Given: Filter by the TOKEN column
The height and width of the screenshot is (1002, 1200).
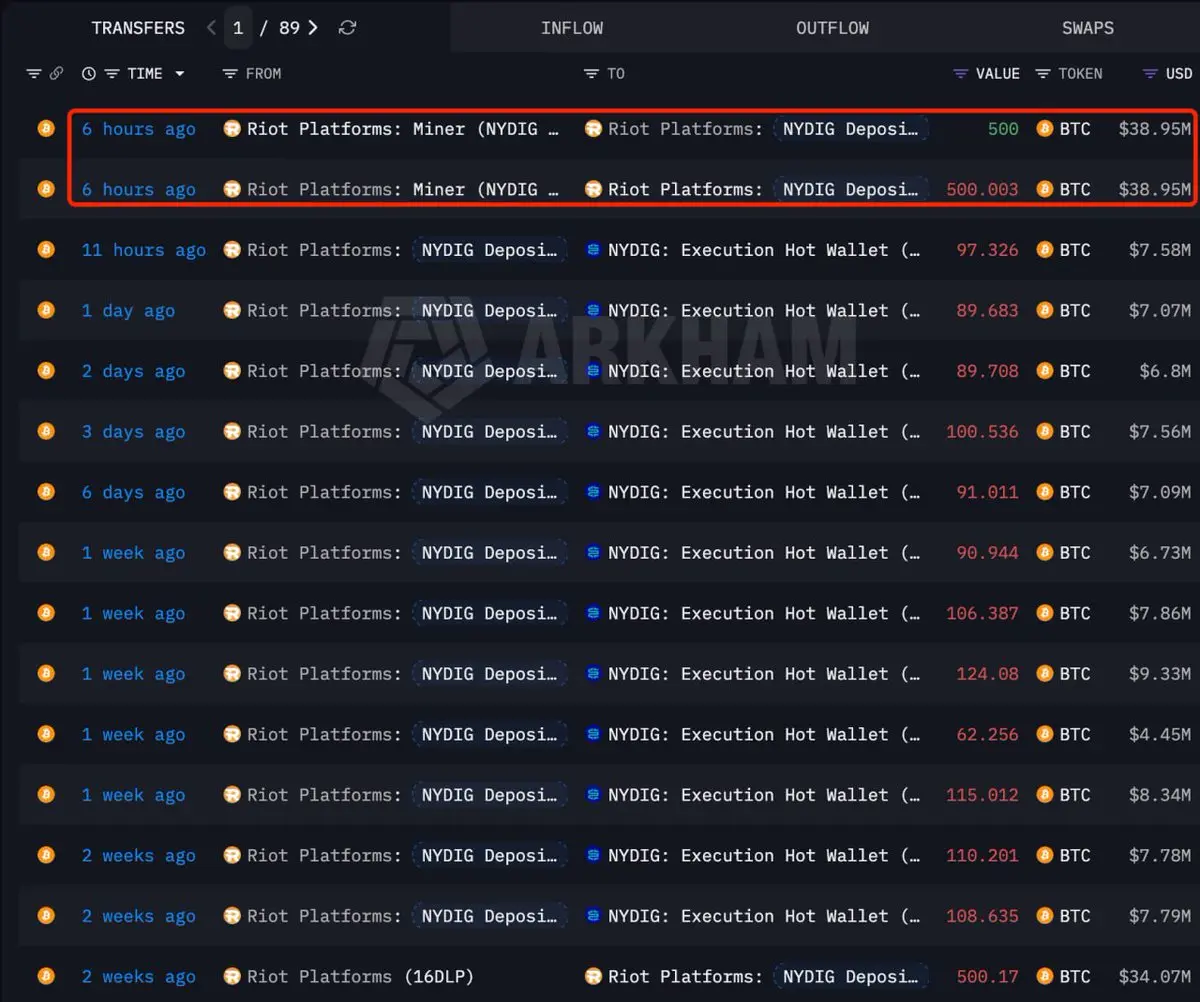Looking at the screenshot, I should click(1043, 74).
